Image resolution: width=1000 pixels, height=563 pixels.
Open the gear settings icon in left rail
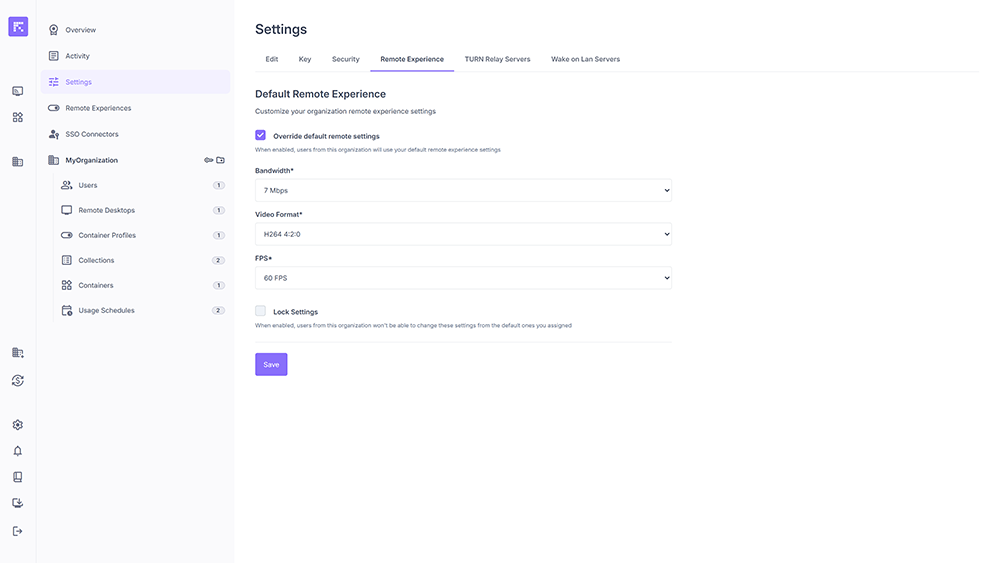coord(17,425)
